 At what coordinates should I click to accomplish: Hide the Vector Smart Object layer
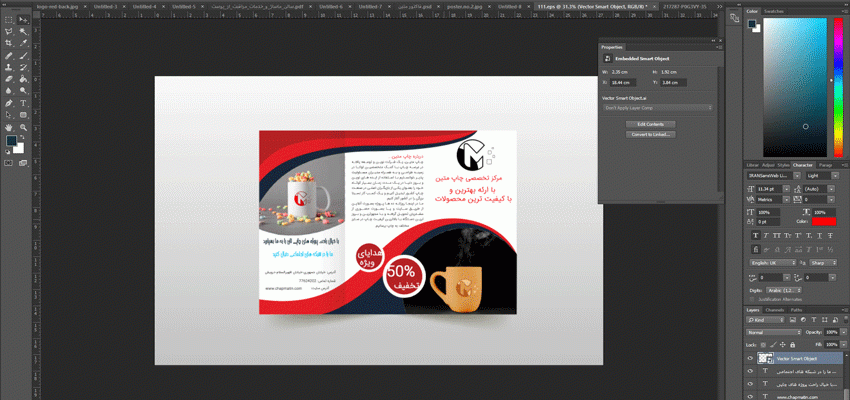tap(750, 358)
